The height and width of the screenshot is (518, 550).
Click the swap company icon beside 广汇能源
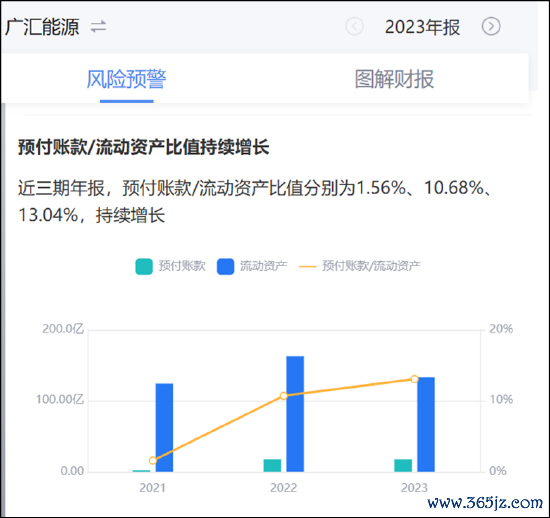pyautogui.click(x=98, y=27)
